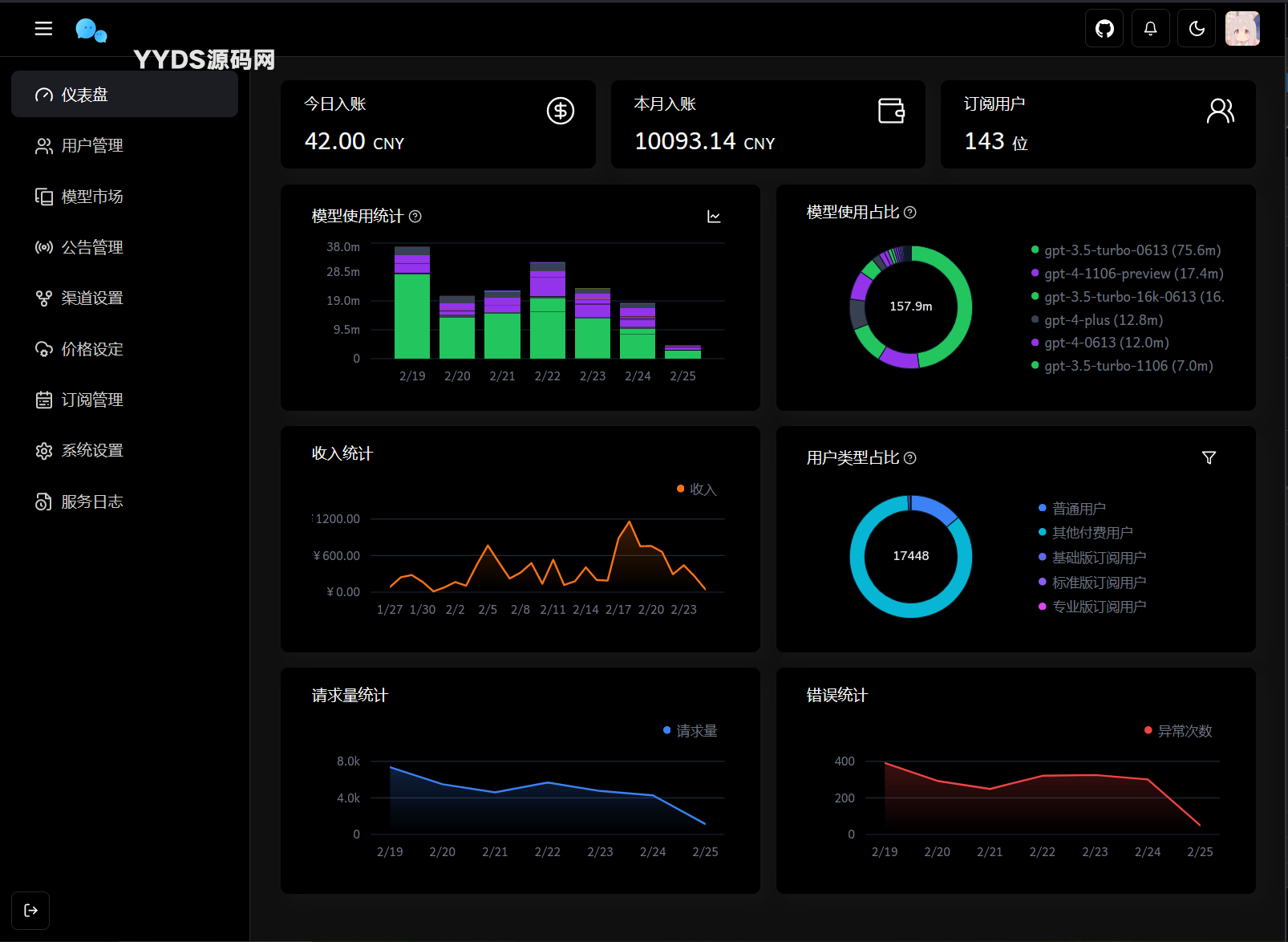
Task: Open the GitHub repository link icon
Action: pos(1104,29)
